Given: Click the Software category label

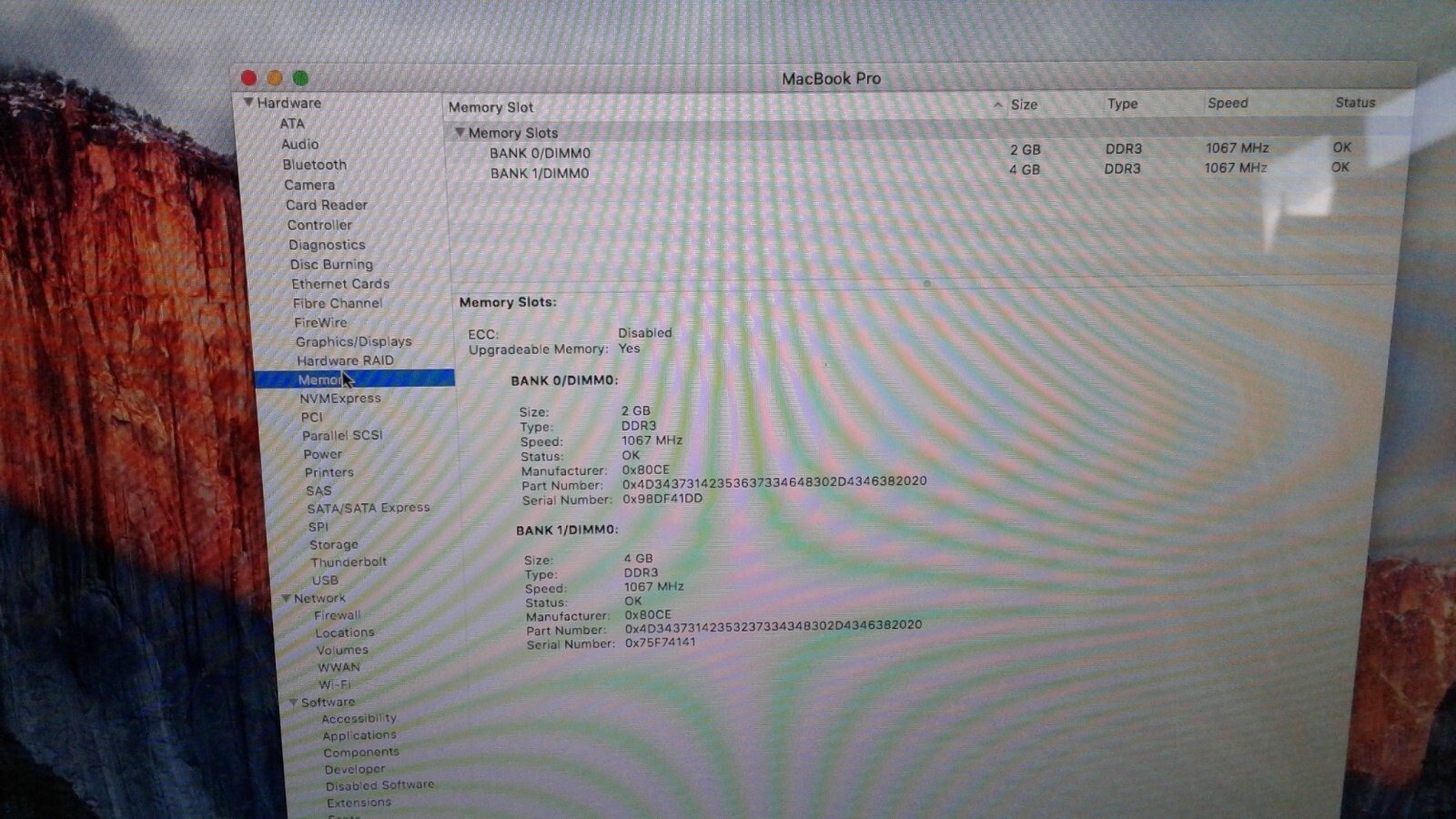Looking at the screenshot, I should [328, 703].
